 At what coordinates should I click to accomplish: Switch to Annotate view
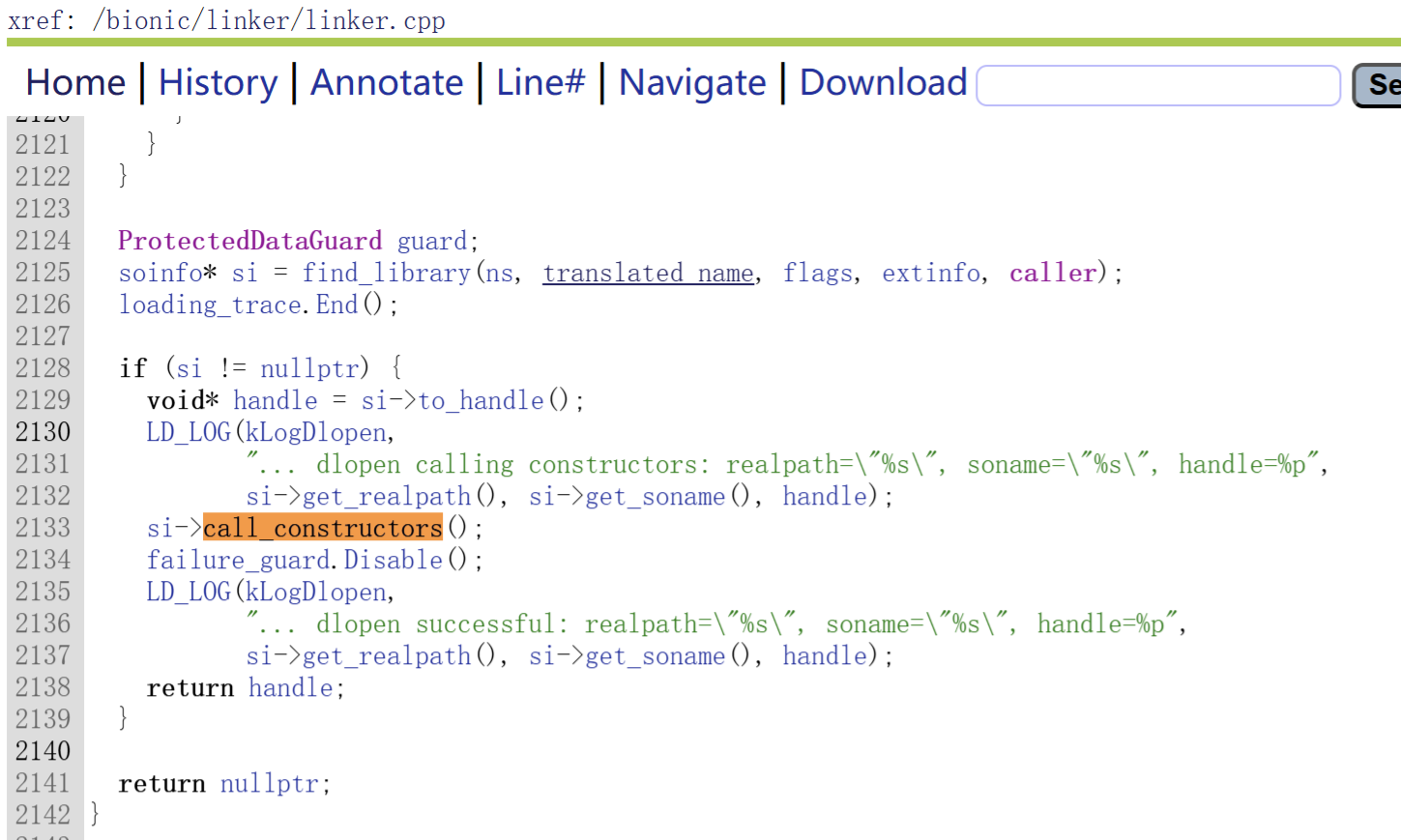(387, 83)
